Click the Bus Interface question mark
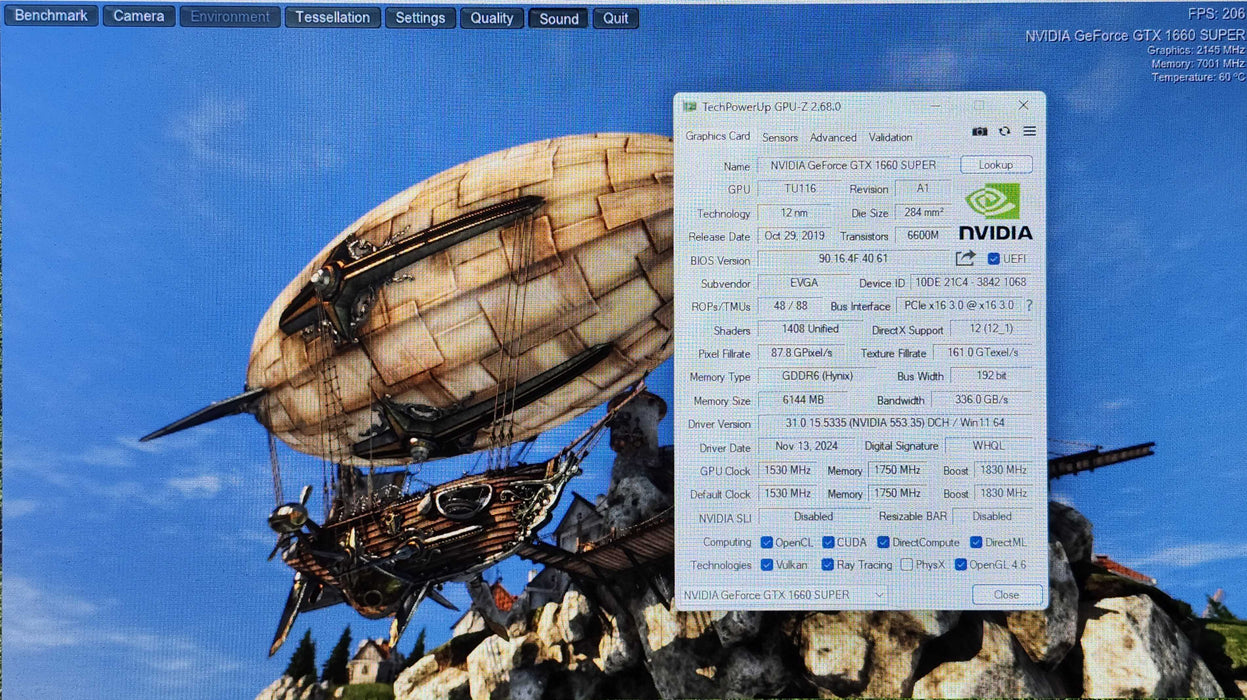Screen dimensions: 1247x700 (1029, 306)
